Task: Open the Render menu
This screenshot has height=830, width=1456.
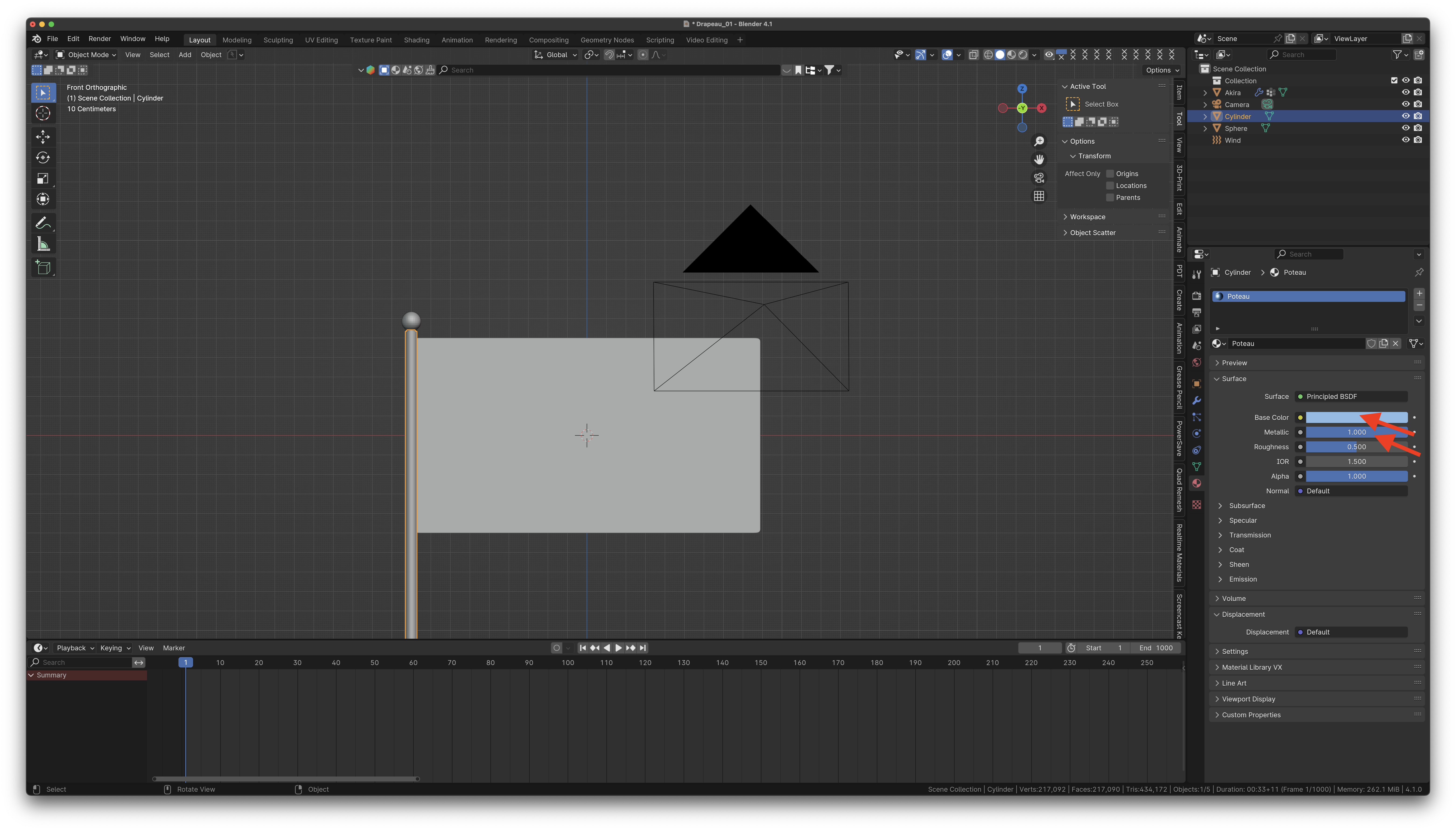Action: pyautogui.click(x=100, y=39)
